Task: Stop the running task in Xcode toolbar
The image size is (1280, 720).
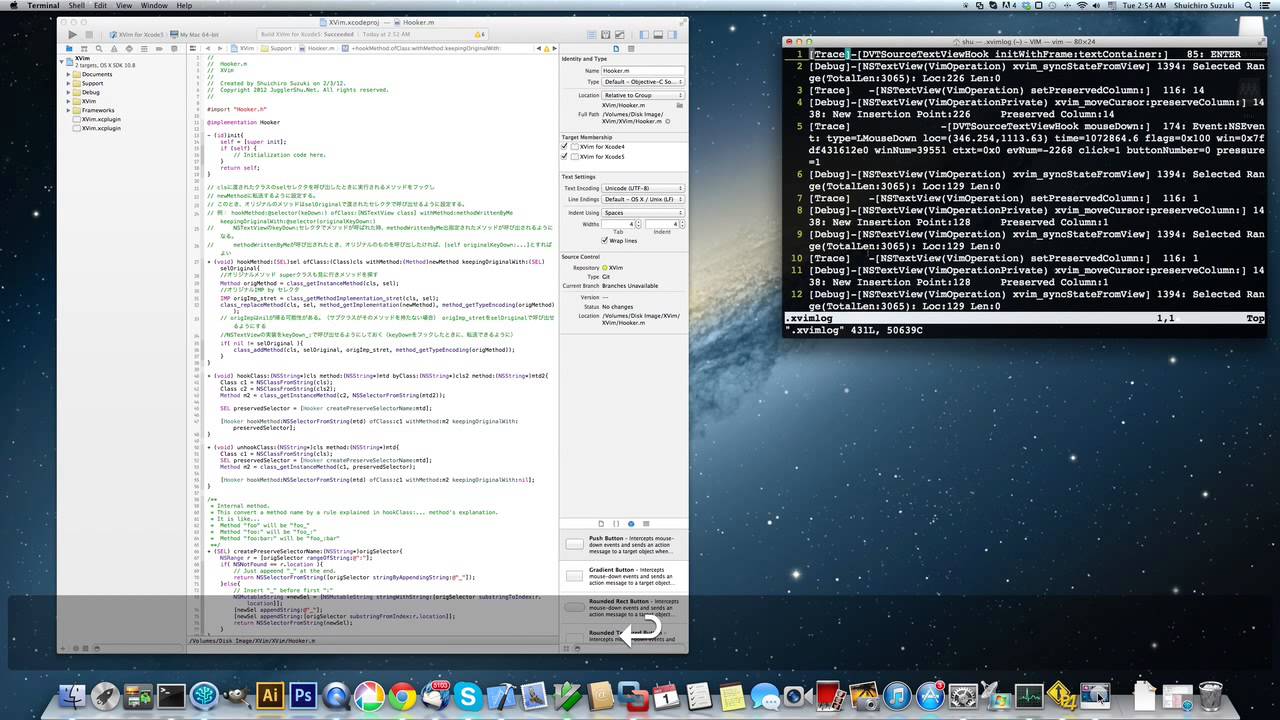Action: click(89, 35)
